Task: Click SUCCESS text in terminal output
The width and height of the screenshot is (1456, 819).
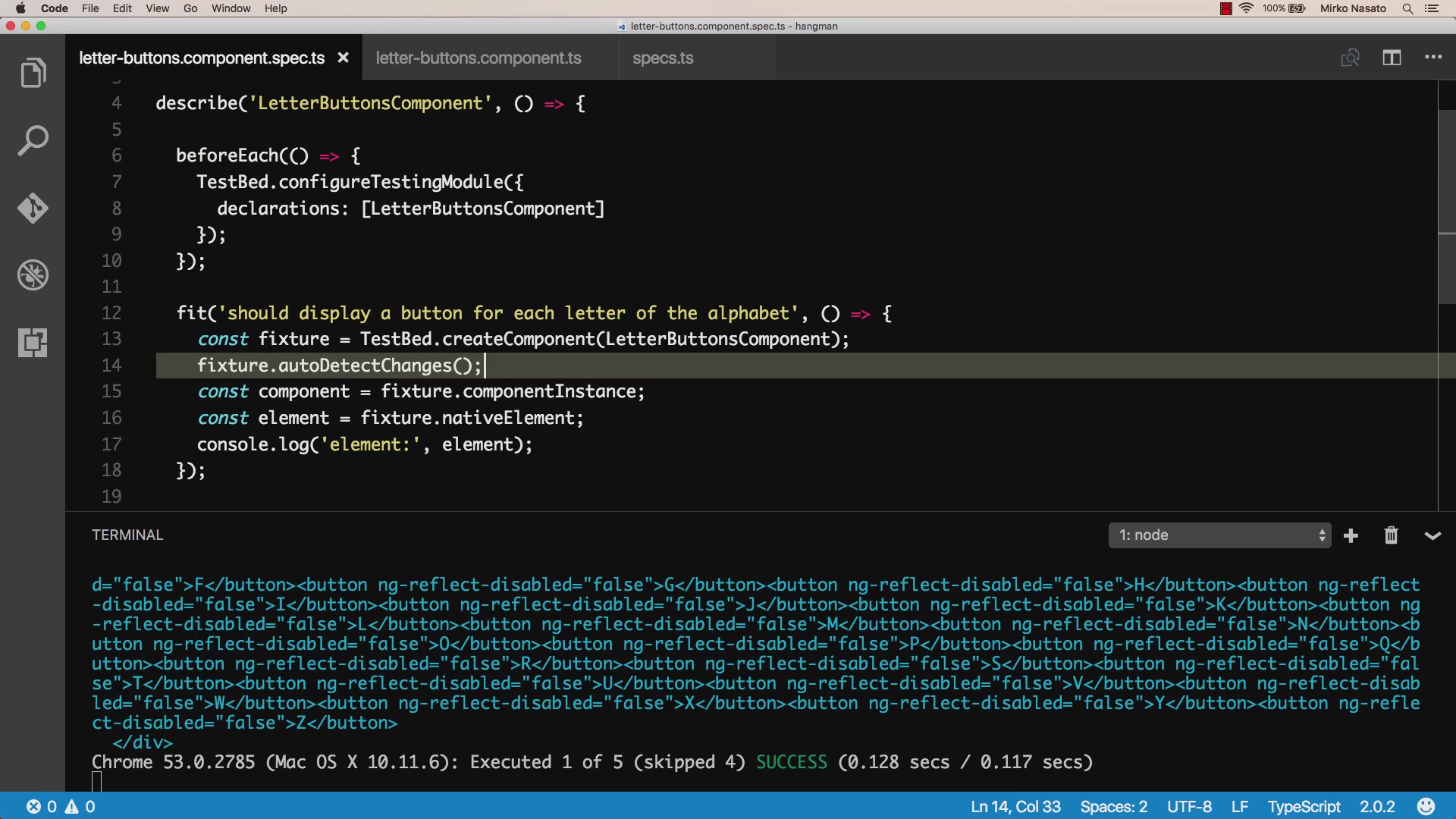Action: click(x=791, y=762)
